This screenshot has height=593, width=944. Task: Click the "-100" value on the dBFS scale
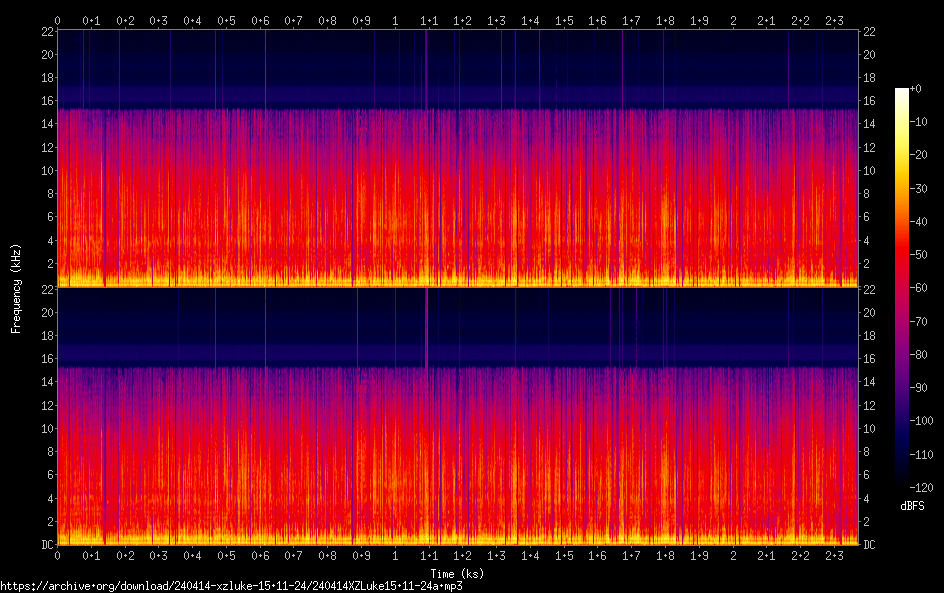coord(922,421)
